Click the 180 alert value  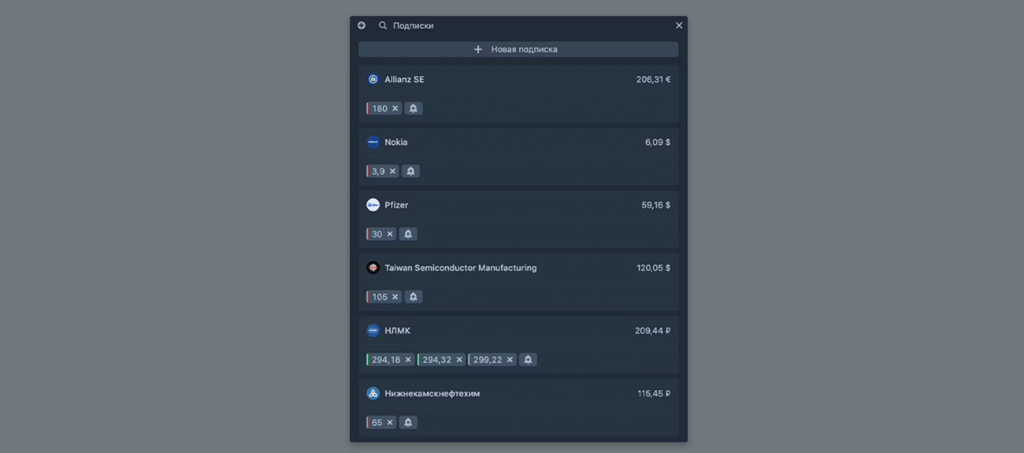tap(380, 108)
